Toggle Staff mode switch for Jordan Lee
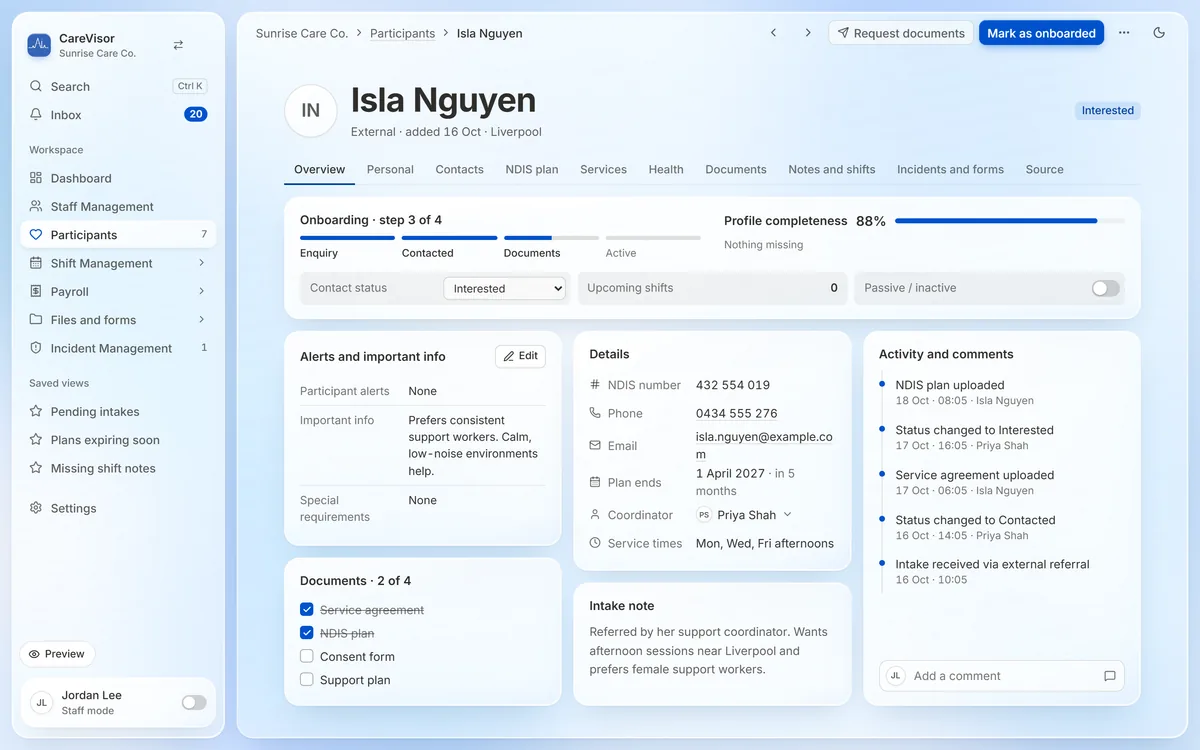Viewport: 1200px width, 750px height. [194, 702]
